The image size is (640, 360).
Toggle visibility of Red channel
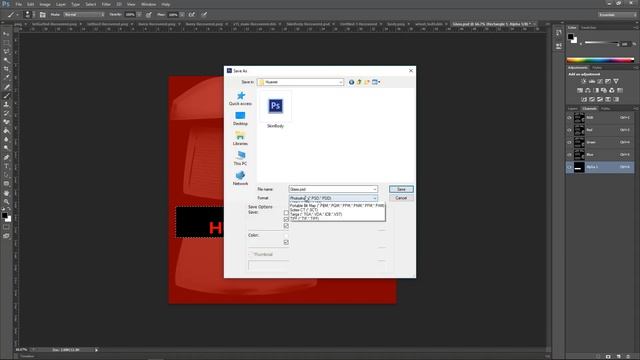pos(569,130)
